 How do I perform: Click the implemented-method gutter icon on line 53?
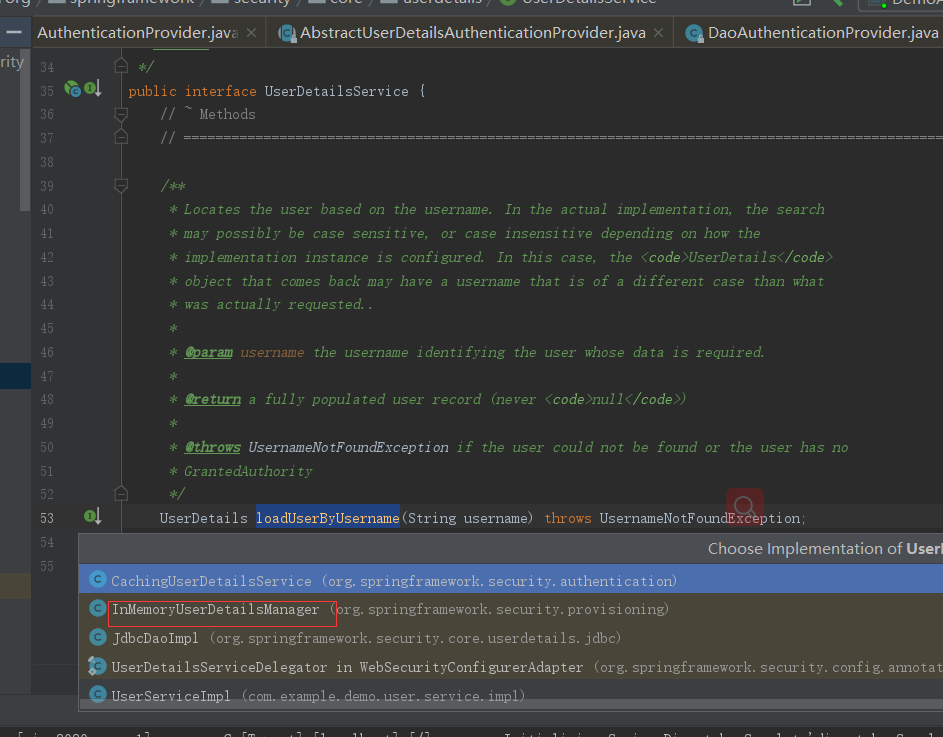point(92,516)
